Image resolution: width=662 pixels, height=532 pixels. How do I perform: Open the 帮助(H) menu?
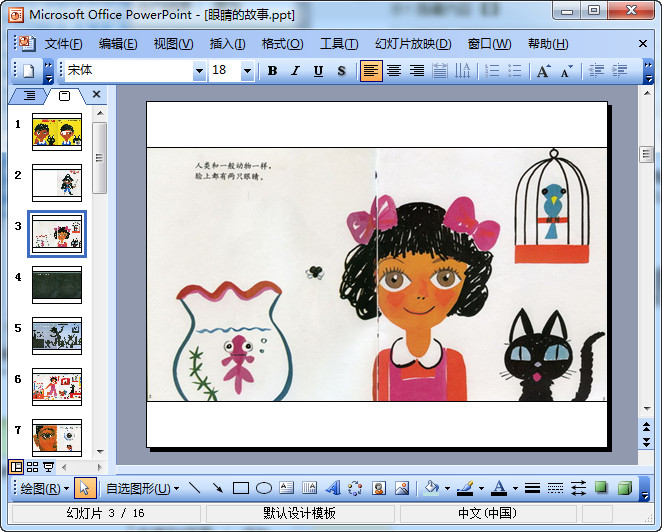pyautogui.click(x=548, y=44)
